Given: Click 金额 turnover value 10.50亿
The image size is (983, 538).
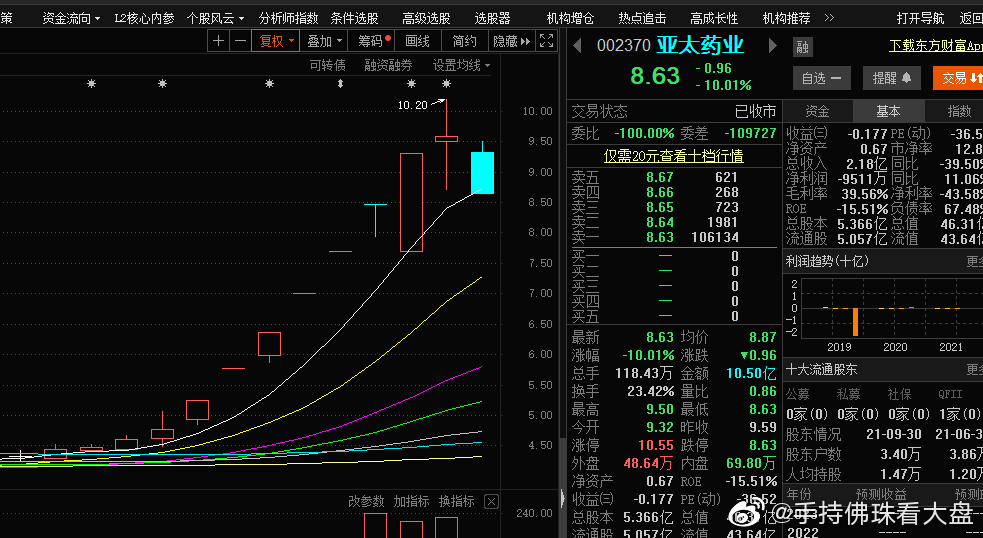Looking at the screenshot, I should 751,374.
